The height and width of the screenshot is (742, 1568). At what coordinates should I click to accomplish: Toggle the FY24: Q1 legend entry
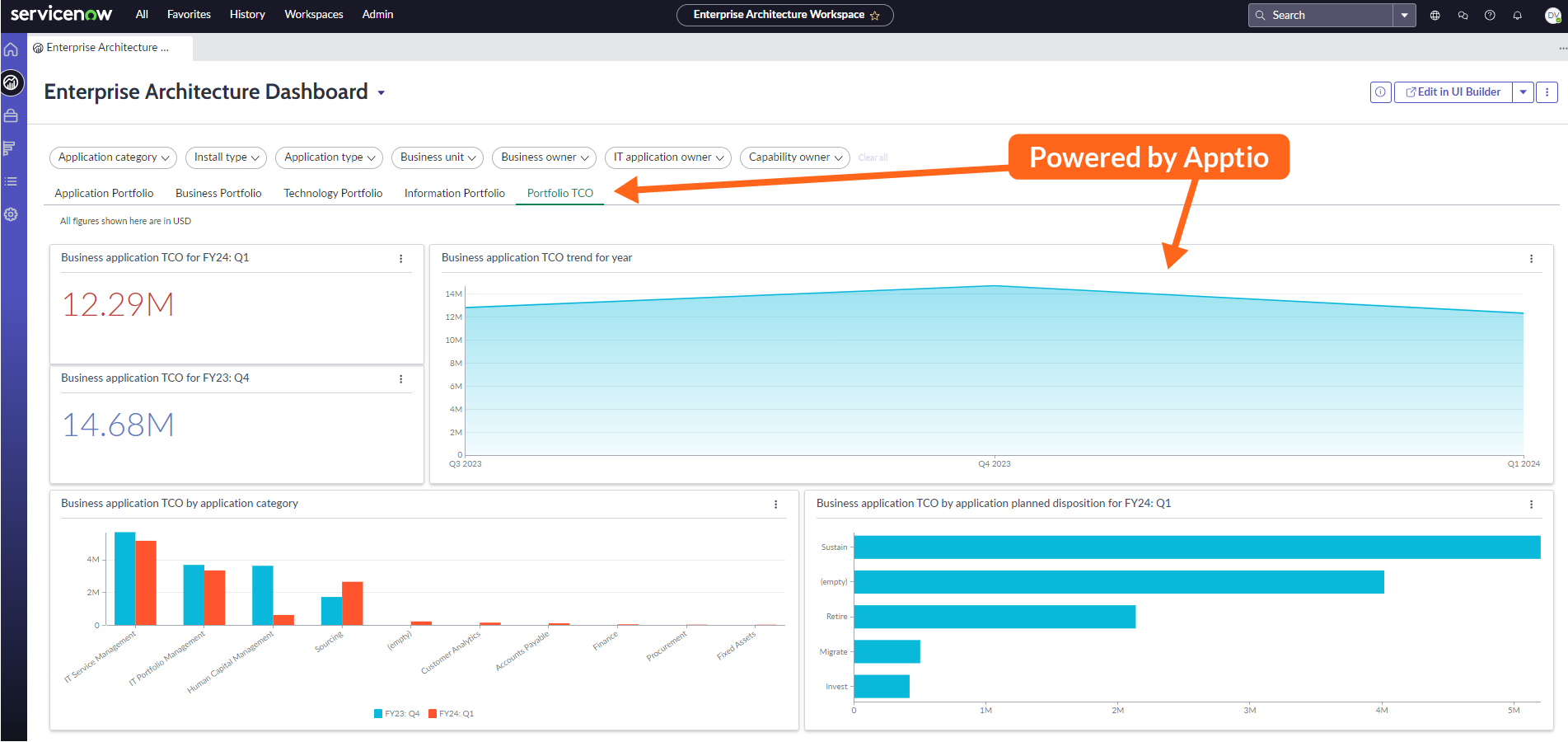click(x=451, y=714)
